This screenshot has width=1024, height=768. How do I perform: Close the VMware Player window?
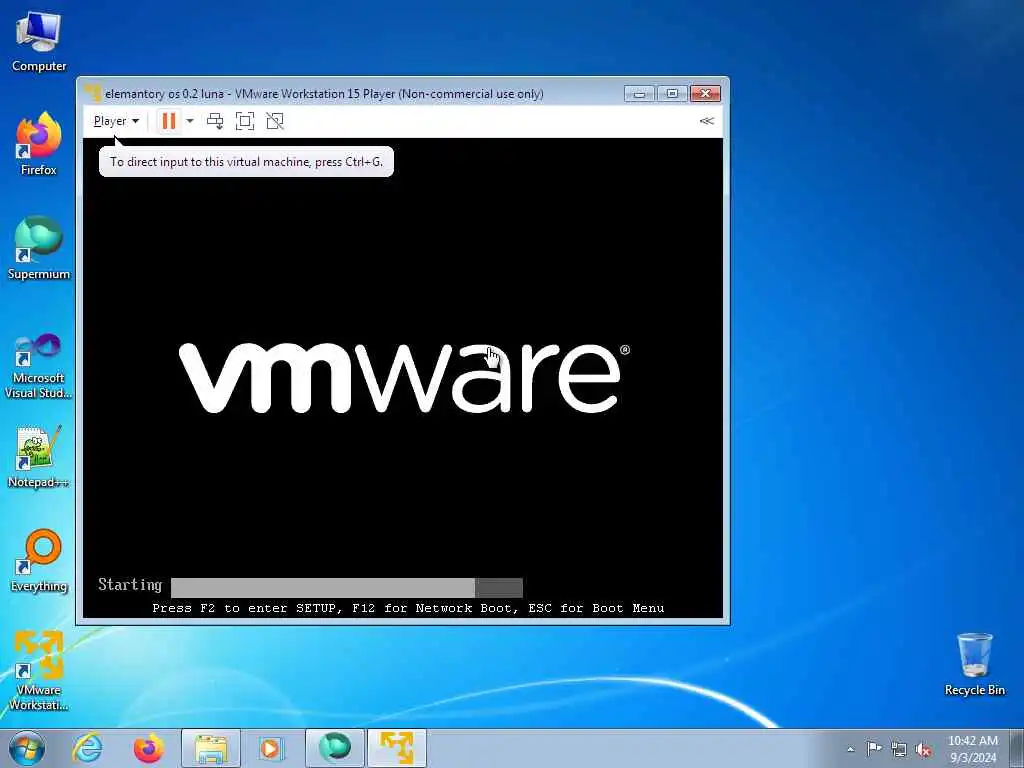705,93
